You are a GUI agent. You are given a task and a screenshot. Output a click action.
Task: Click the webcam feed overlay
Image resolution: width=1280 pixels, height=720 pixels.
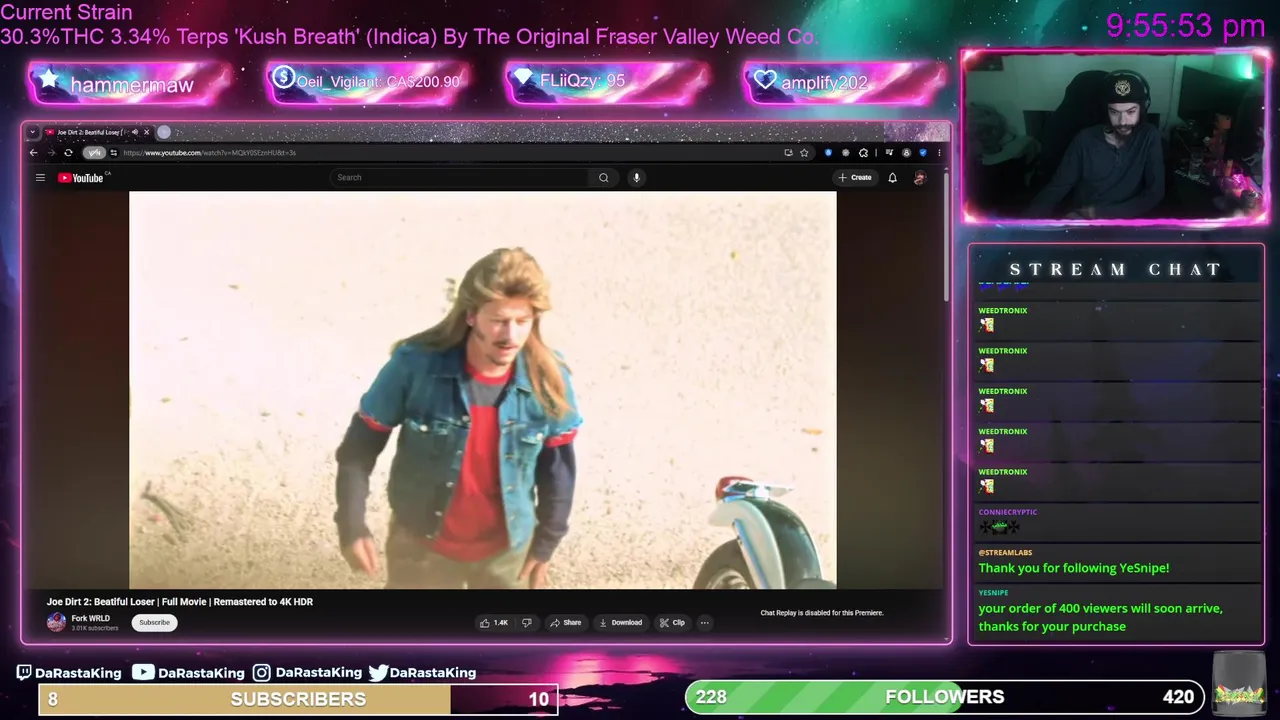(1115, 136)
